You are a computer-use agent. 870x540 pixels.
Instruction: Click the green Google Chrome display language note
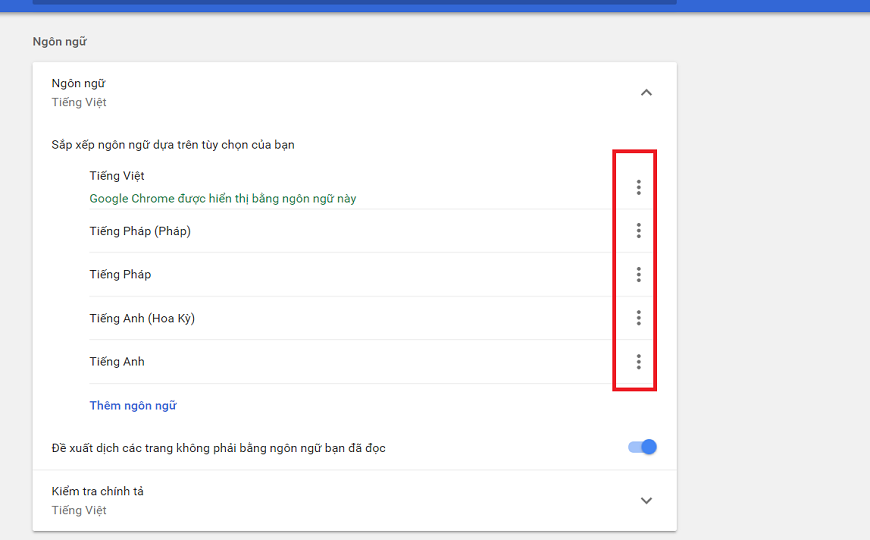(x=222, y=199)
